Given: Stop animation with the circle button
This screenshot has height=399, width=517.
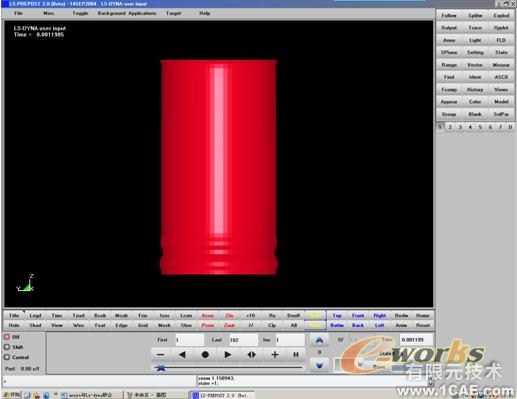Looking at the screenshot, I should [x=205, y=355].
